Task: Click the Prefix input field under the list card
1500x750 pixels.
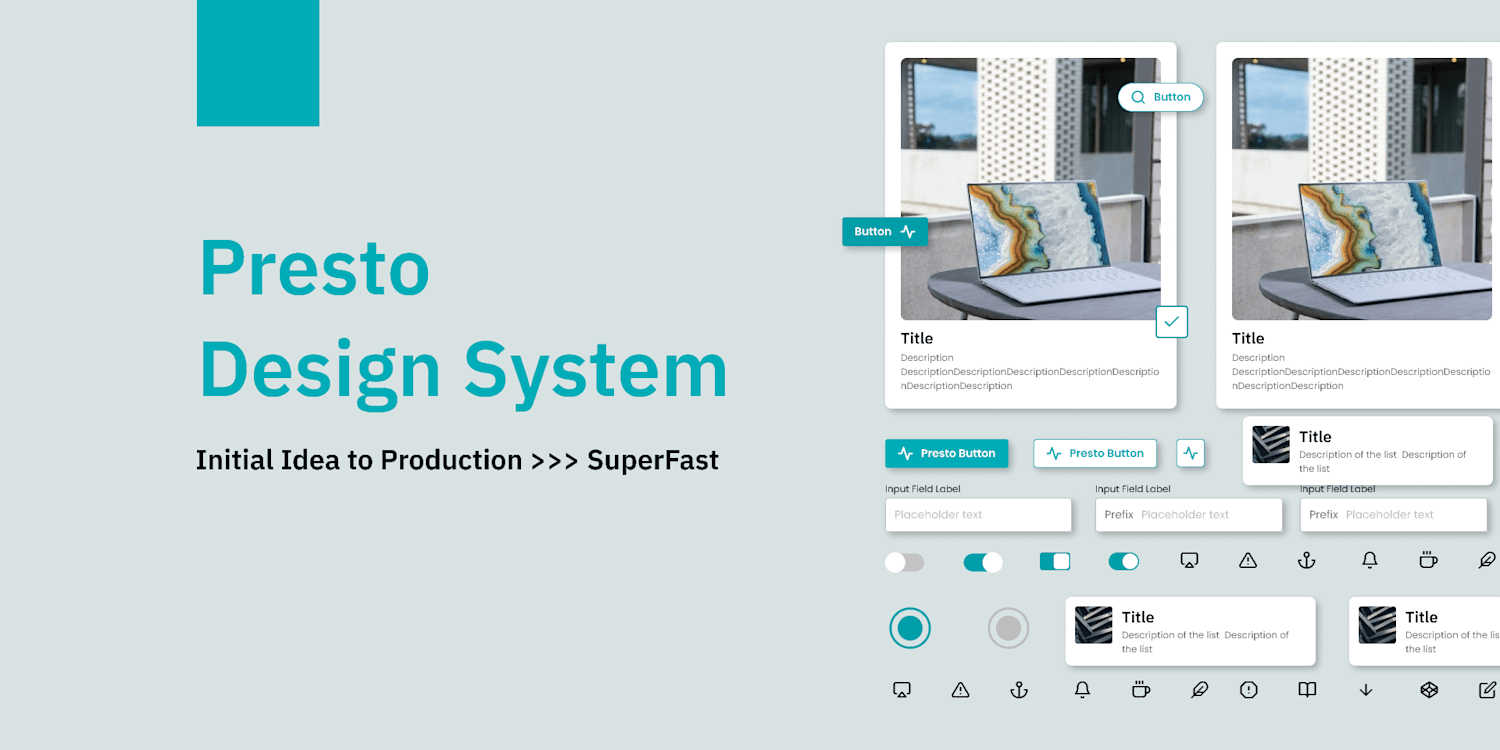Action: point(1393,515)
